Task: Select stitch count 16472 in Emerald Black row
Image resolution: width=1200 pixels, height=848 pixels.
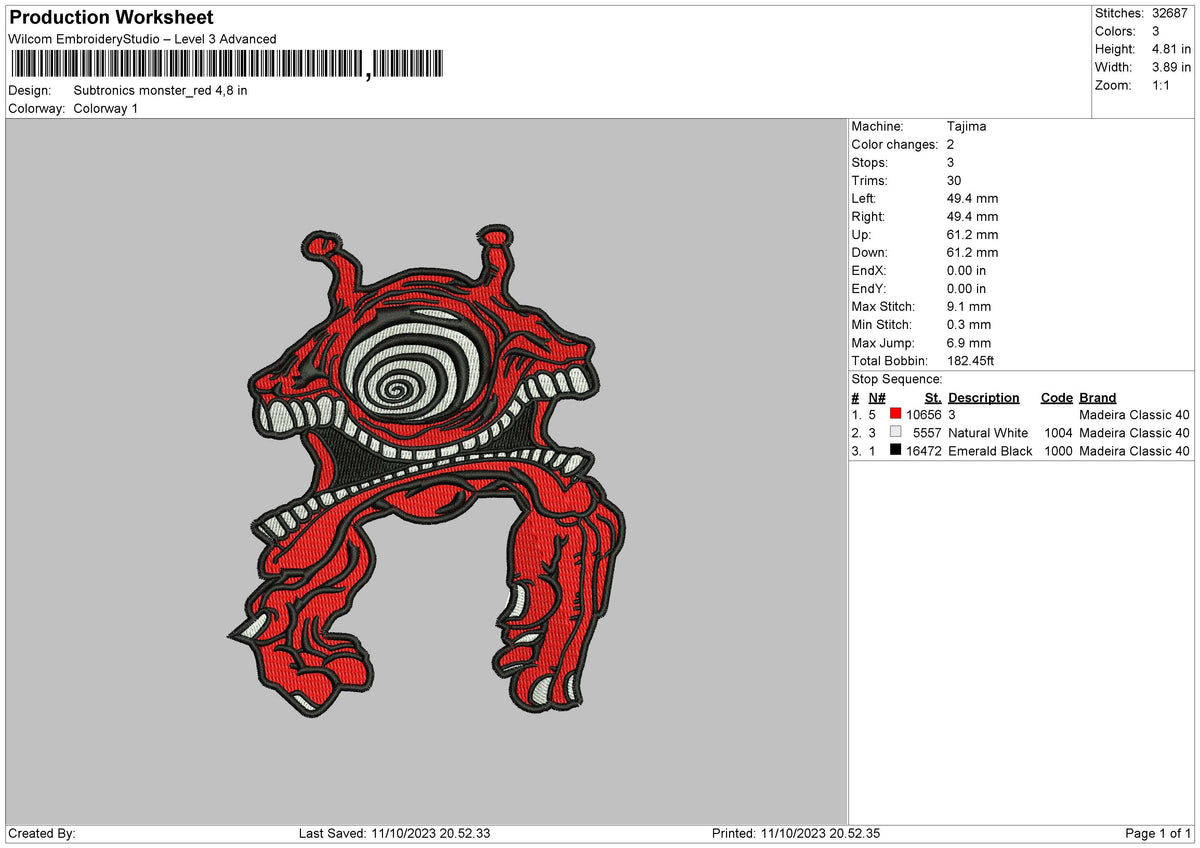Action: pos(923,451)
